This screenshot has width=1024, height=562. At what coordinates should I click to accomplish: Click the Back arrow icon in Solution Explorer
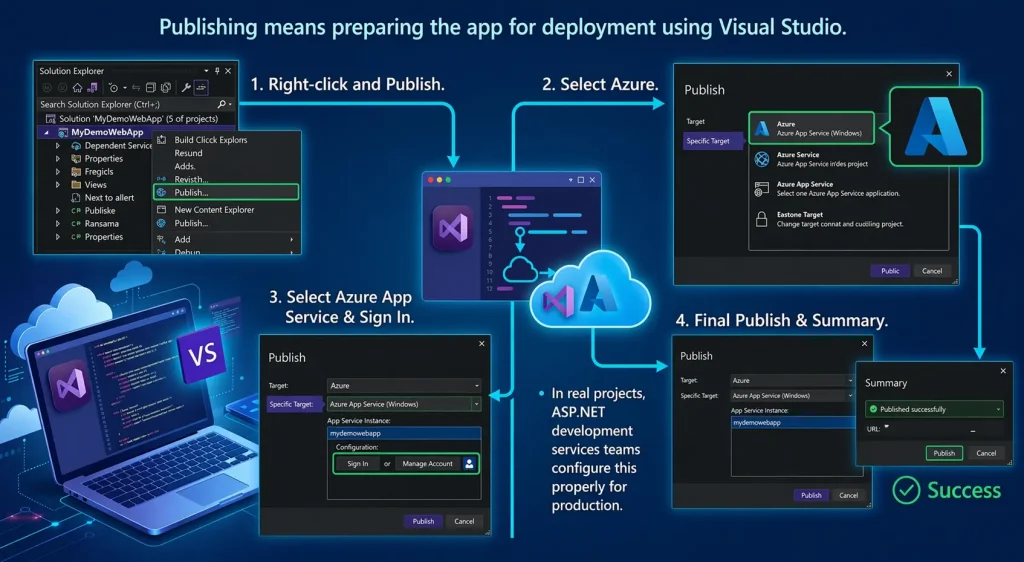tap(47, 87)
